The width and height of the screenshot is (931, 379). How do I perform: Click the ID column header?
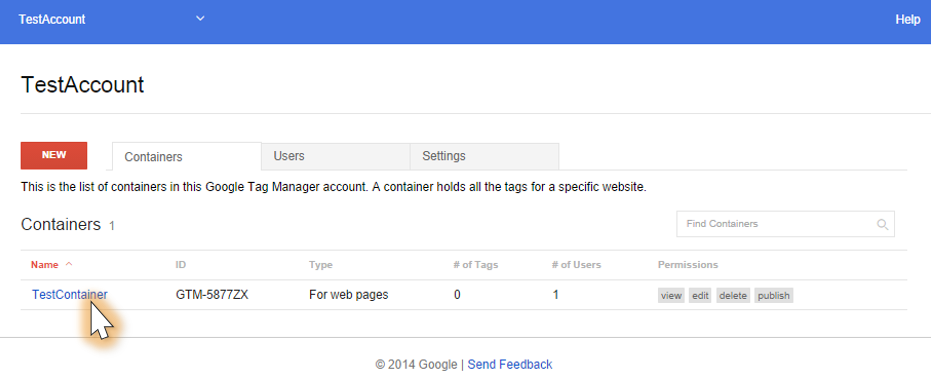point(180,265)
